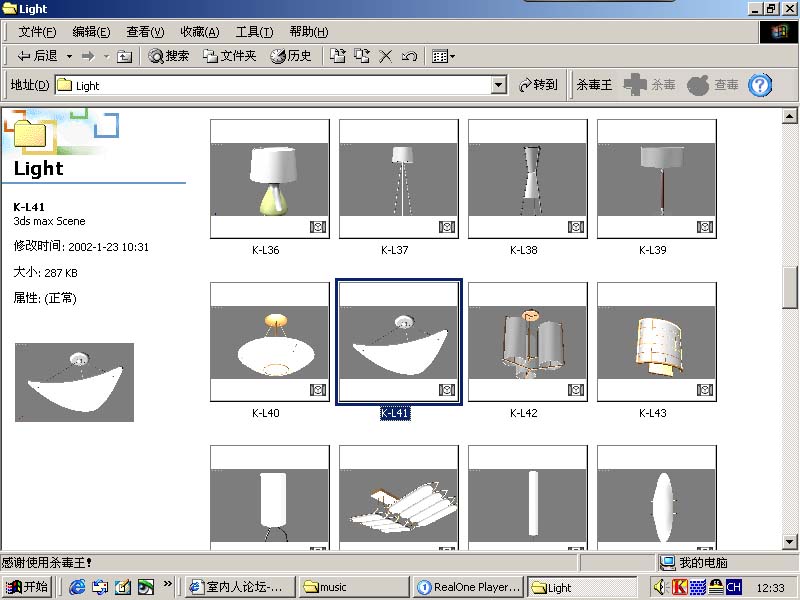Image resolution: width=800 pixels, height=600 pixels.
Task: Open the History (历史) pane
Action: click(291, 57)
